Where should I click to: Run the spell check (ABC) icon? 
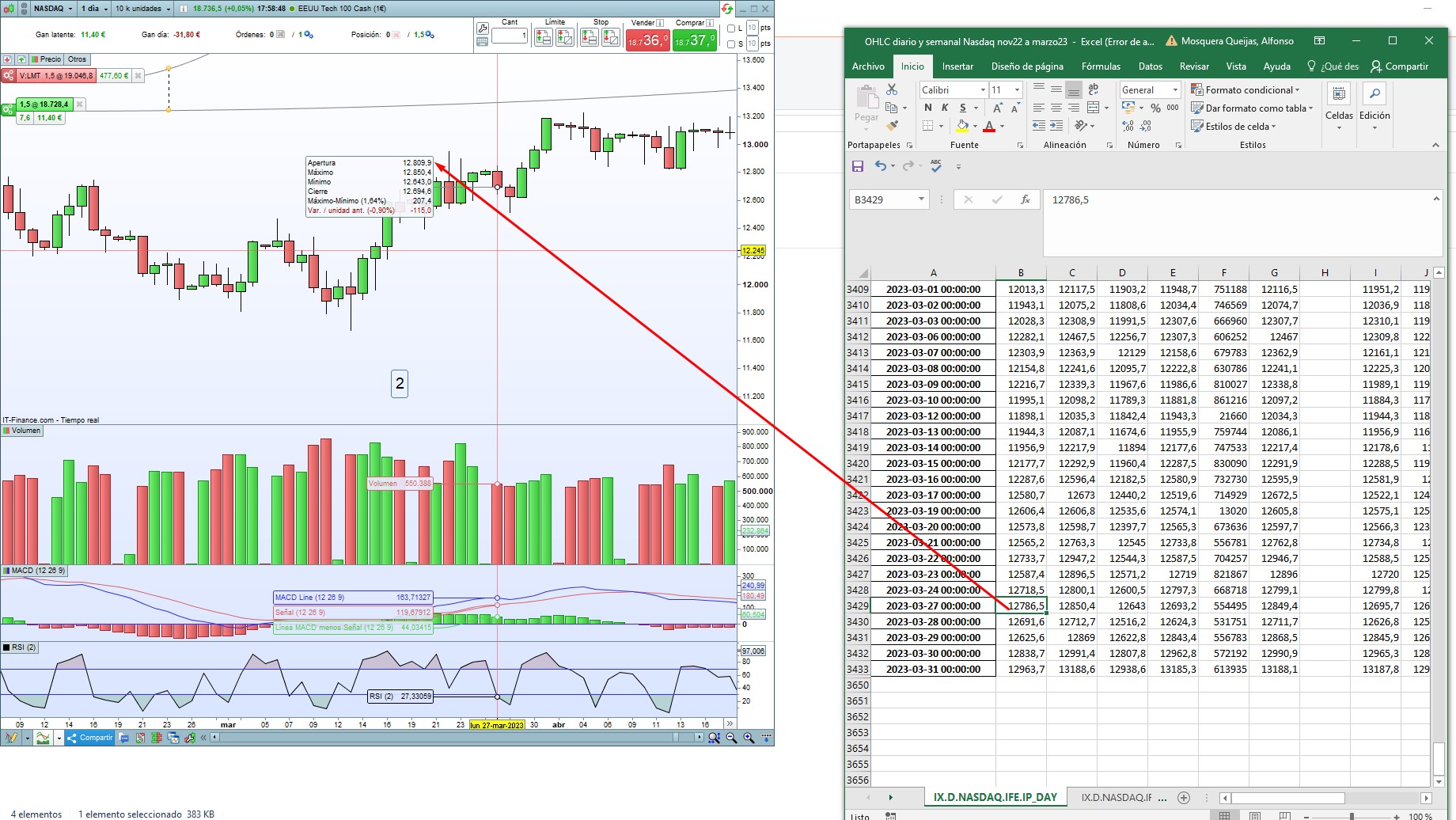[x=936, y=166]
